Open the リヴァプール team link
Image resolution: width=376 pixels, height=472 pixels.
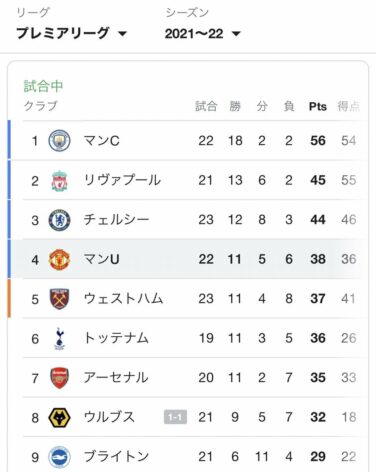pyautogui.click(x=122, y=180)
